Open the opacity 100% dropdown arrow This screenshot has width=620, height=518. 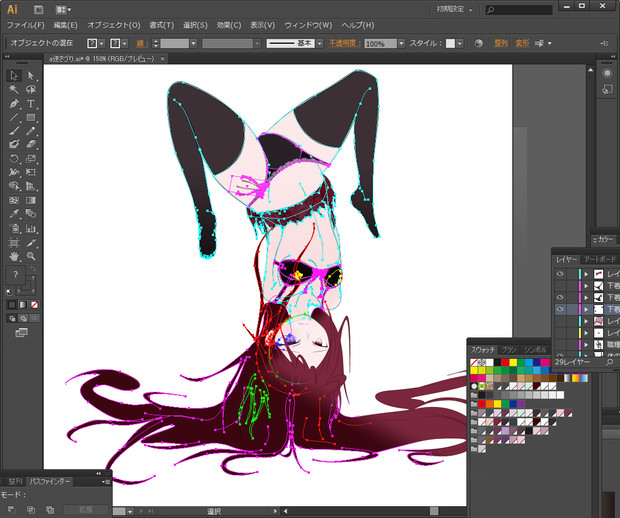tap(401, 43)
